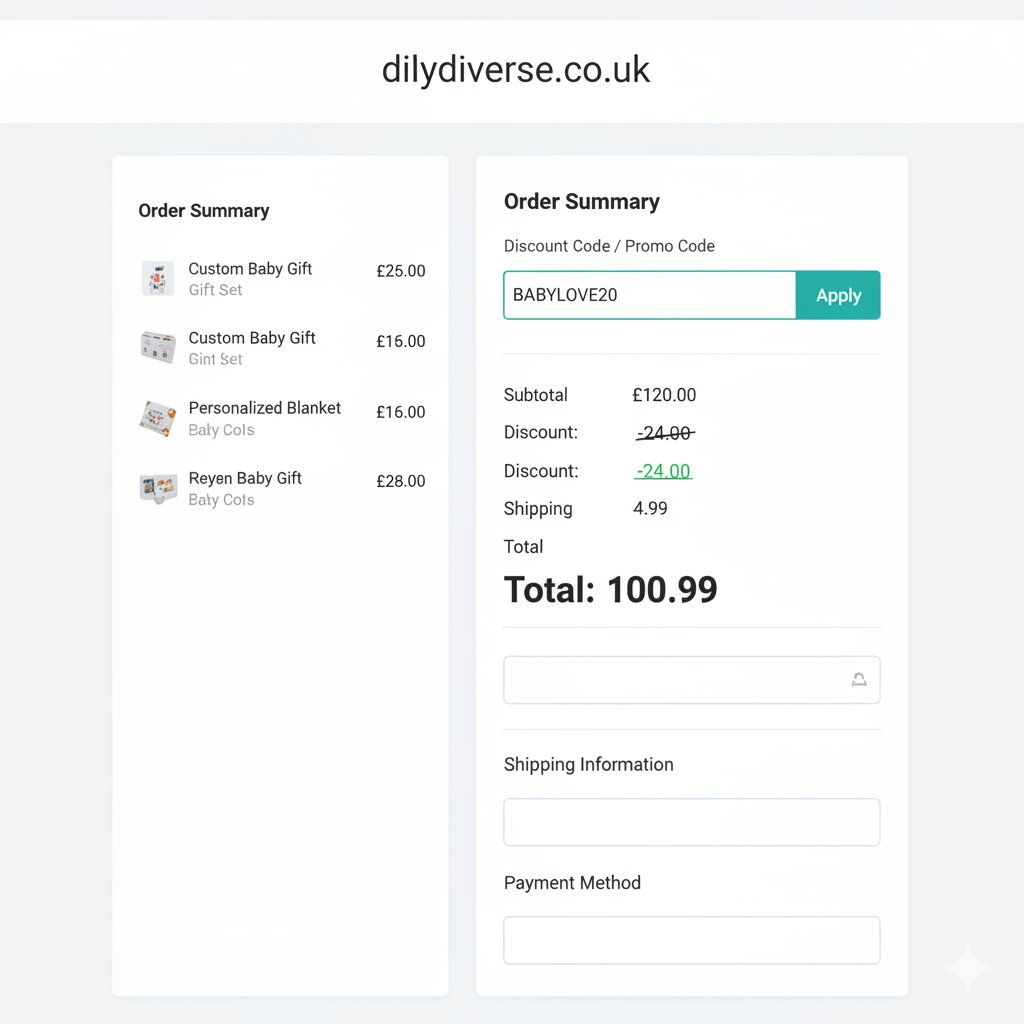Select the Payment Method input field
The height and width of the screenshot is (1024, 1024).
(x=691, y=940)
